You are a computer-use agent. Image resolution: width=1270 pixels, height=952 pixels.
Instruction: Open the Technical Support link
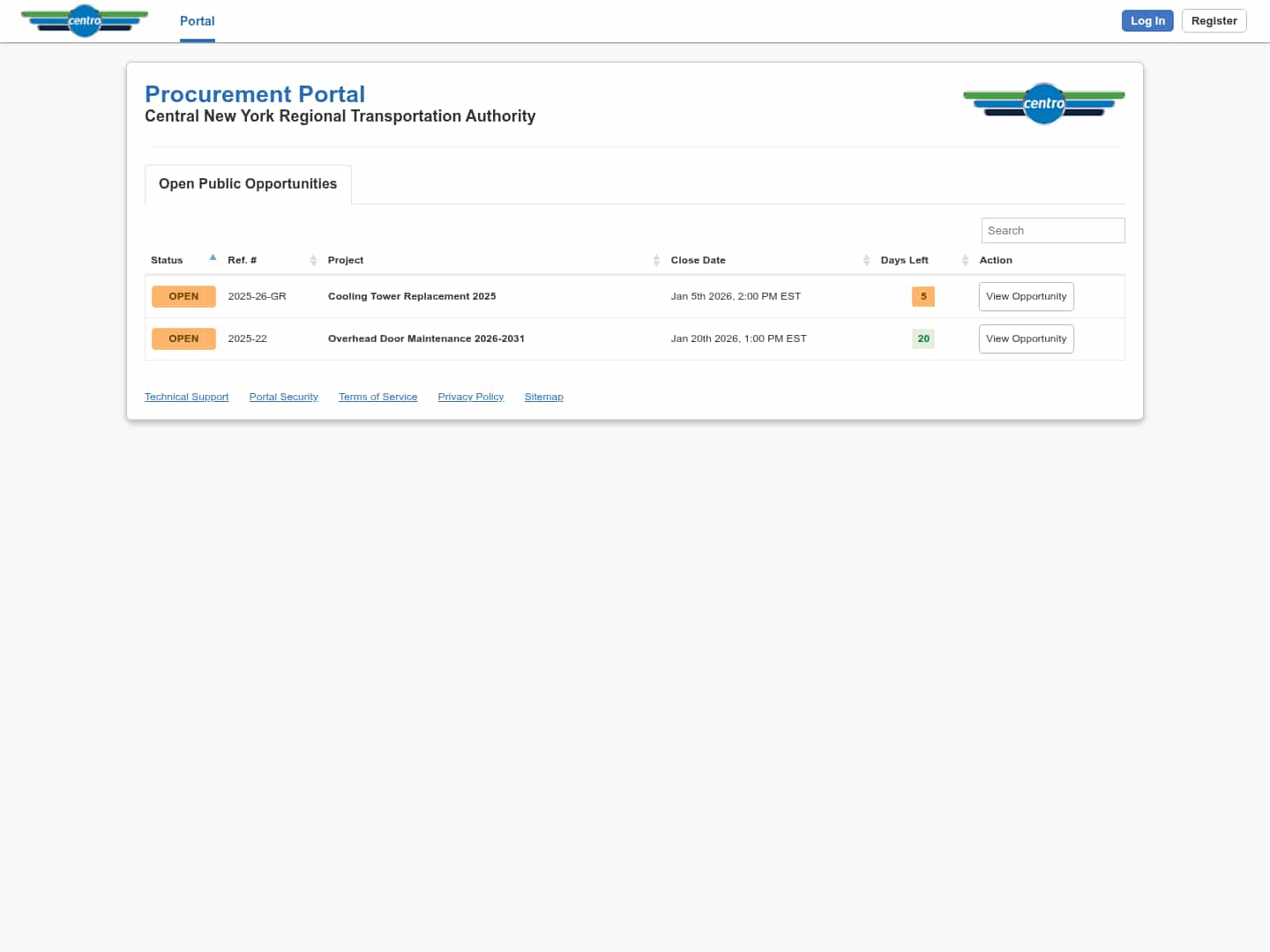[186, 397]
